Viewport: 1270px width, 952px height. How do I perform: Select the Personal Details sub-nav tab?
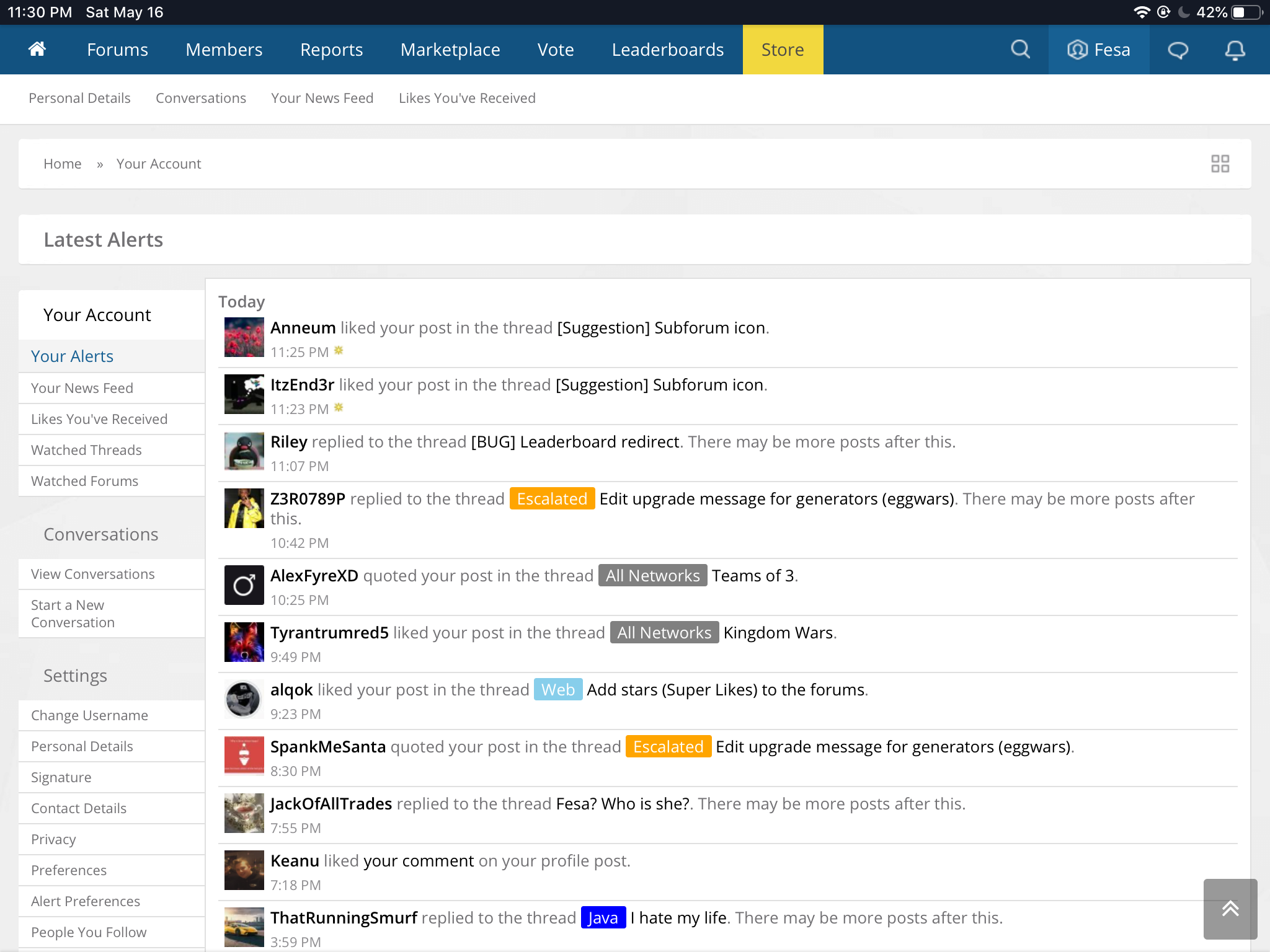click(x=79, y=98)
